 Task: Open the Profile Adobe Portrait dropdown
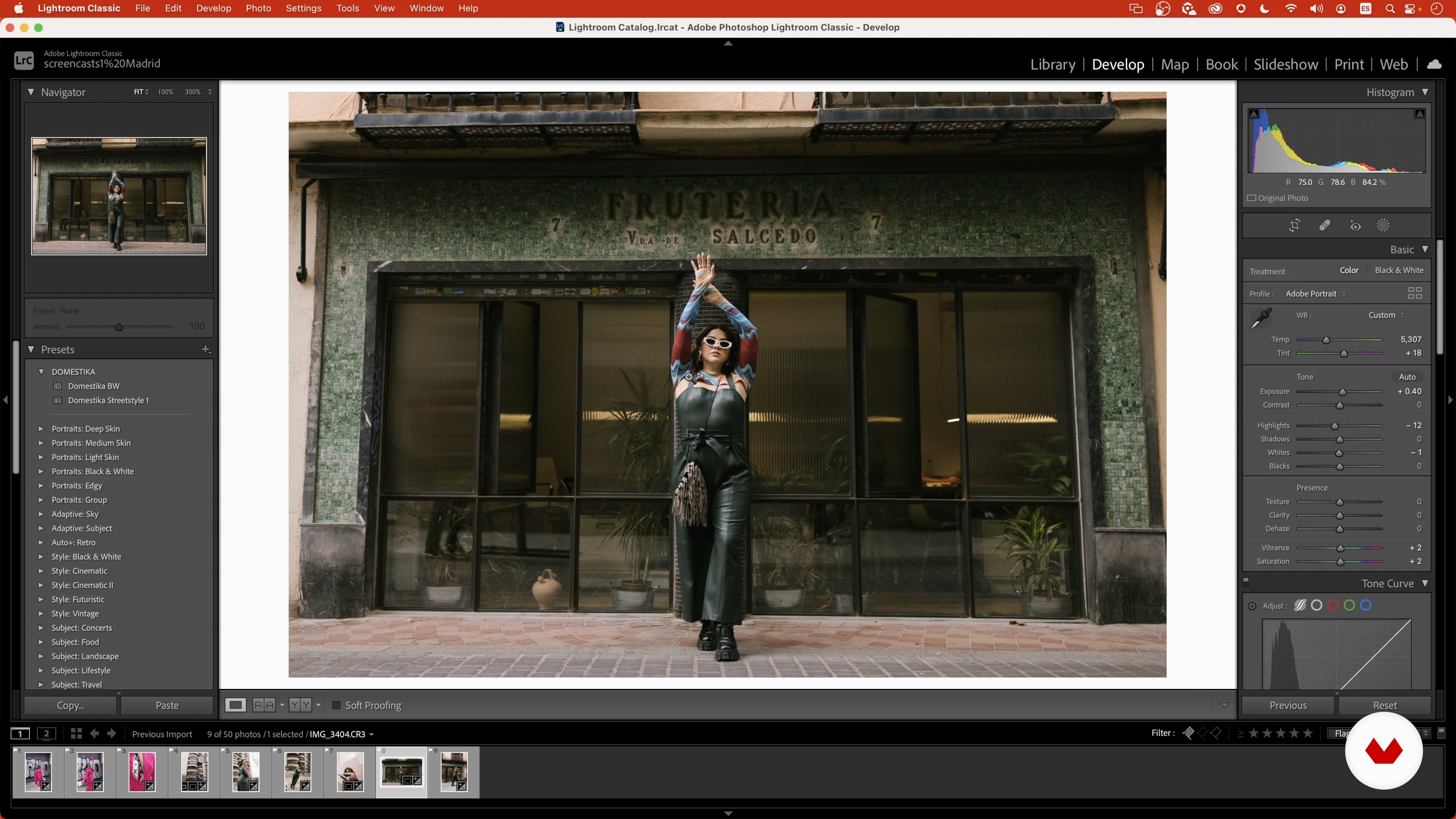tap(1316, 293)
